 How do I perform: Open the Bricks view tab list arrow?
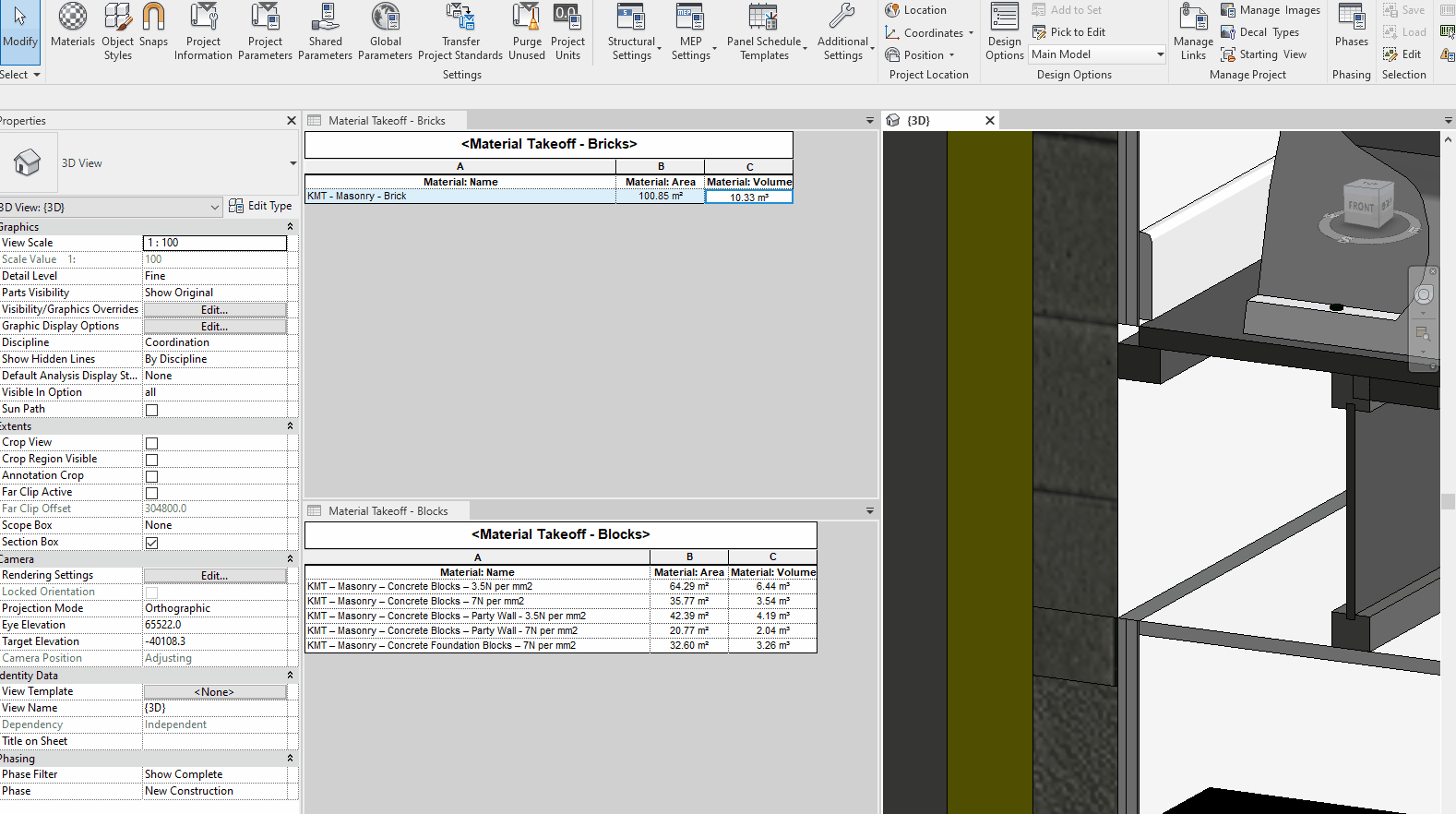(x=869, y=121)
